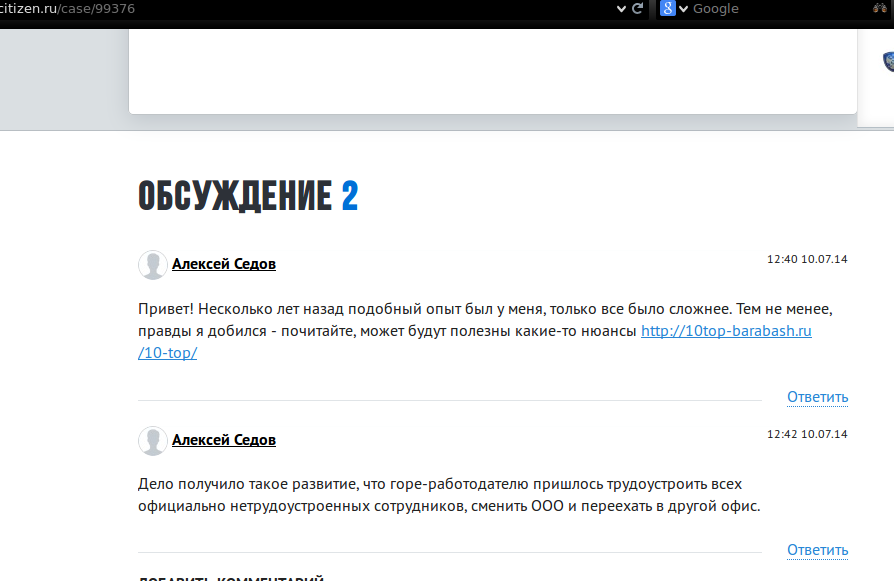Click the address bar URL text
Image resolution: width=894 pixels, height=581 pixels.
[x=68, y=9]
